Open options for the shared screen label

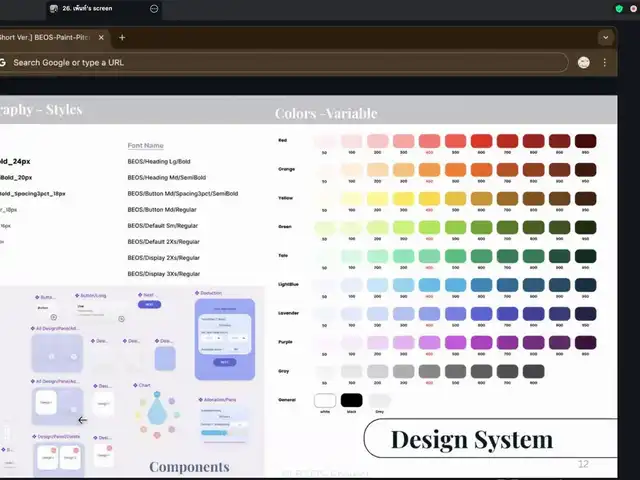tap(154, 8)
